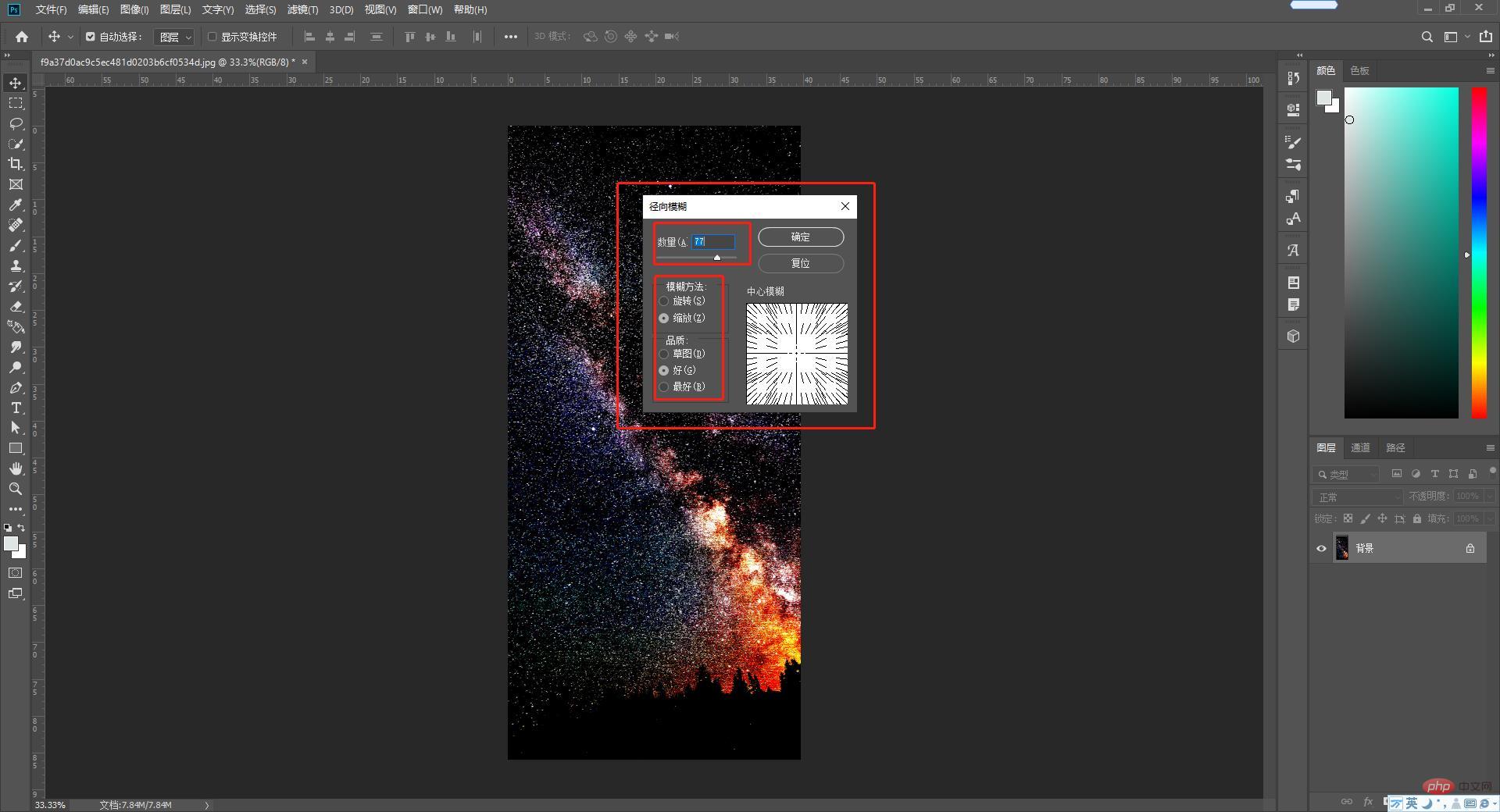The image size is (1500, 812).
Task: Confirm radial blur with 确定 button
Action: [801, 237]
